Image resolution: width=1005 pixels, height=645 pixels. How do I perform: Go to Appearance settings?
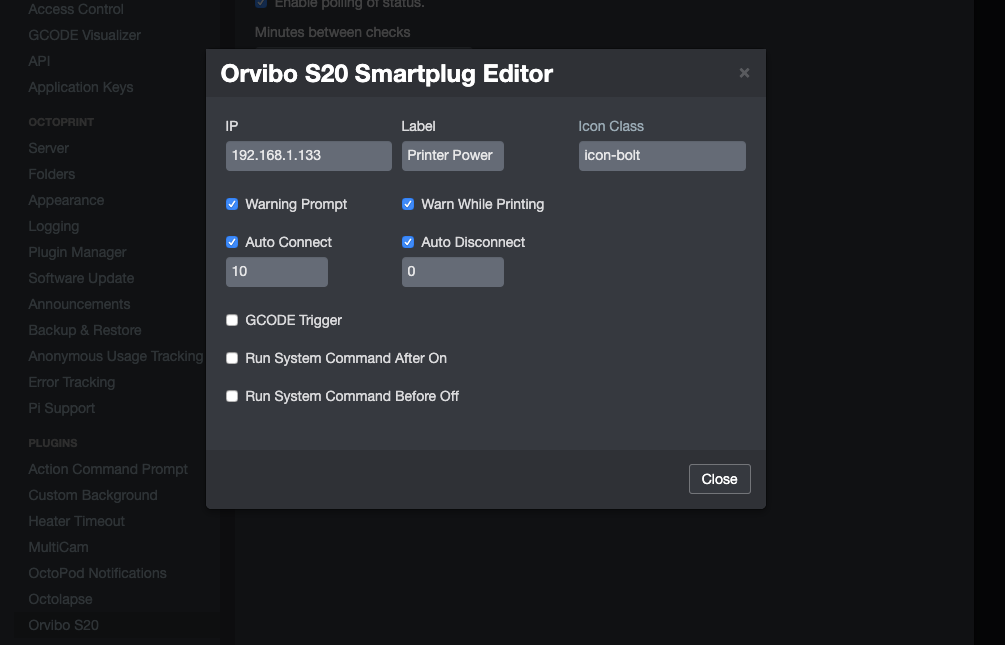point(66,200)
